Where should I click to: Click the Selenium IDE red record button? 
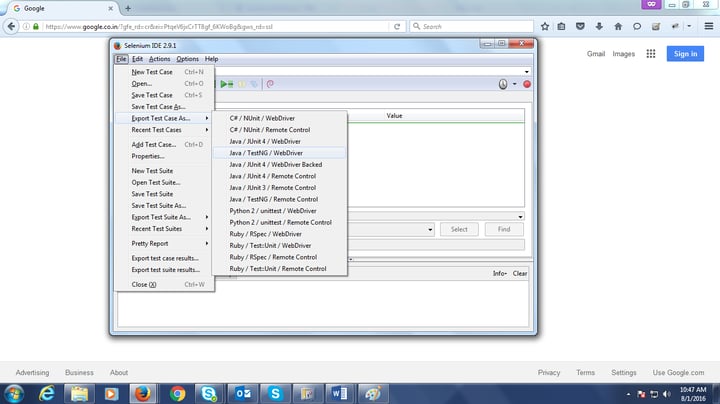[x=527, y=84]
